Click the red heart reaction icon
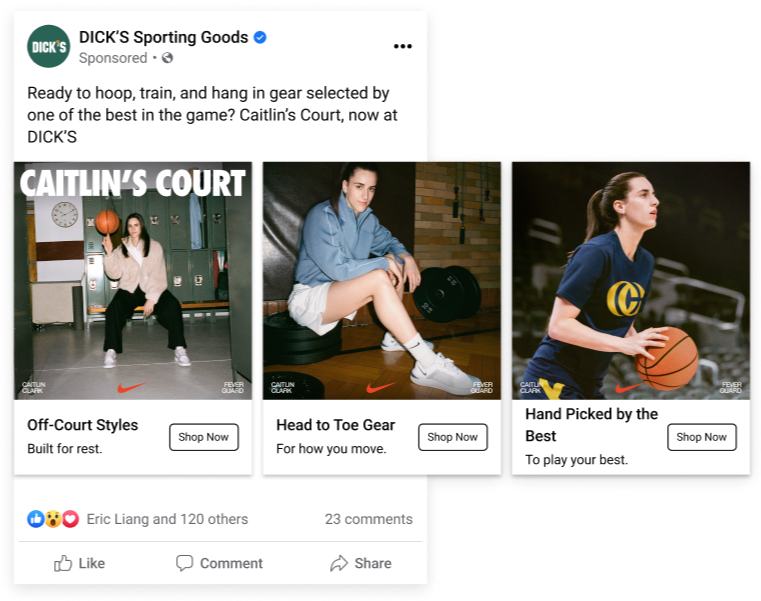This screenshot has width=761, height=601. pyautogui.click(x=70, y=519)
